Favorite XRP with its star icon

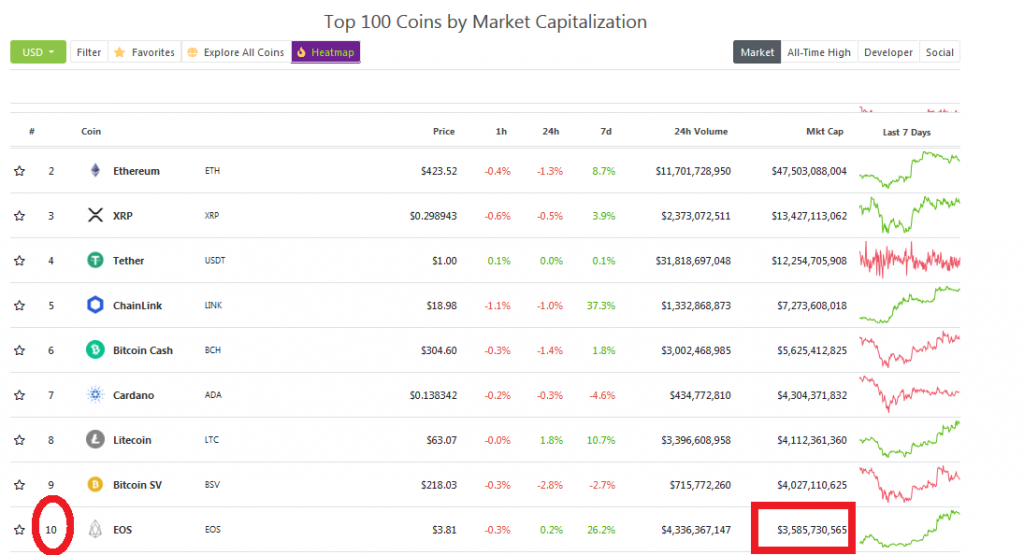click(x=20, y=215)
